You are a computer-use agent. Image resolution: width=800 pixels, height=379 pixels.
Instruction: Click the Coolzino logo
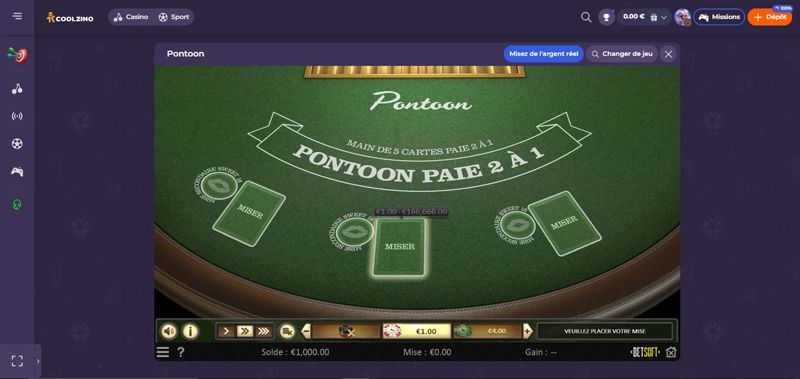pos(70,17)
